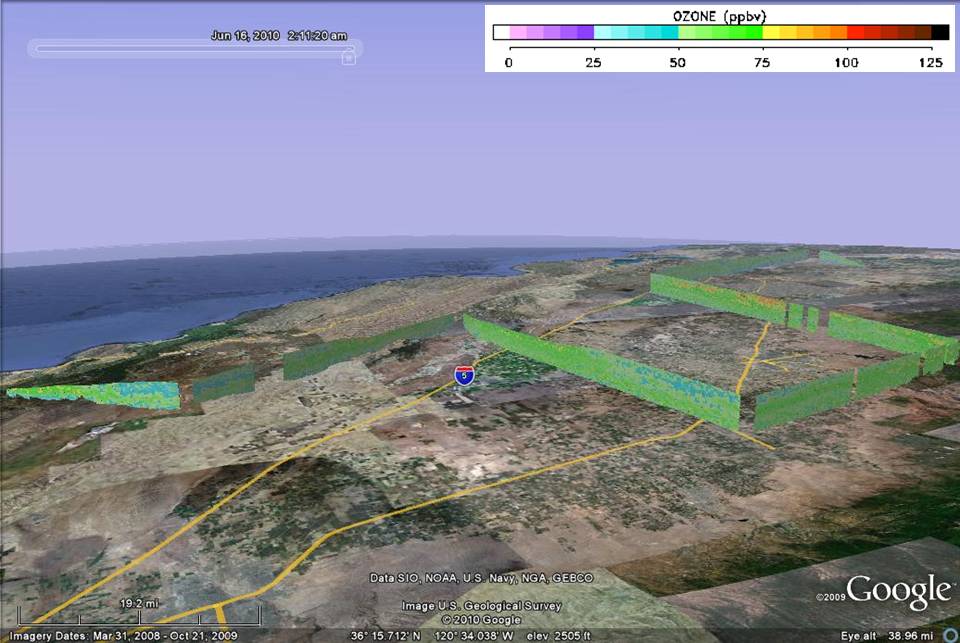Click the '© 2010 Google' copyright text
The width and height of the screenshot is (960, 643).
click(x=481, y=620)
